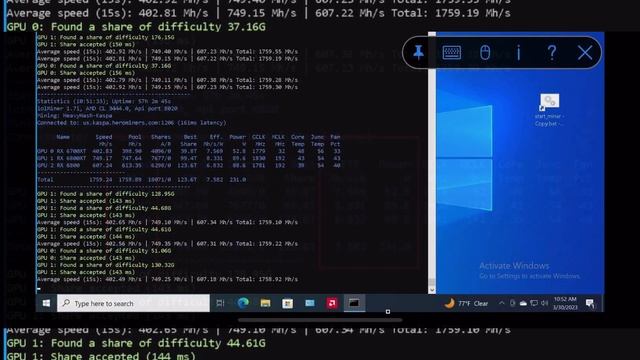Open File Explorer from the taskbar
Image resolution: width=640 pixels, height=360 pixels.
pyautogui.click(x=265, y=303)
